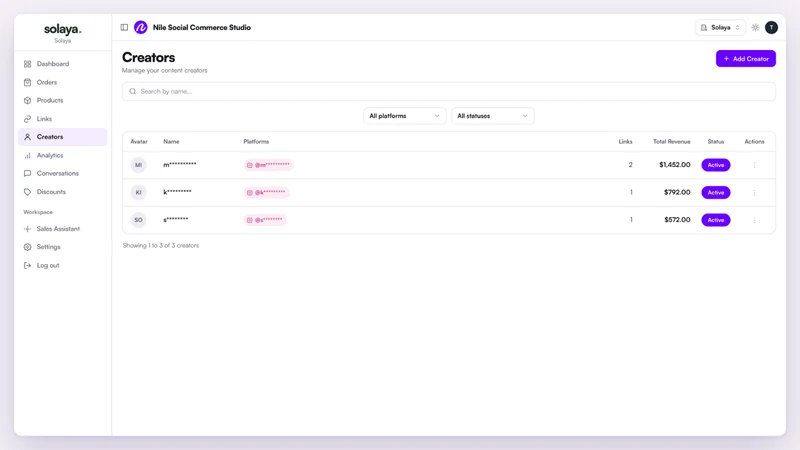The width and height of the screenshot is (800, 450).
Task: Open Analytics in the sidebar
Action: pos(62,155)
